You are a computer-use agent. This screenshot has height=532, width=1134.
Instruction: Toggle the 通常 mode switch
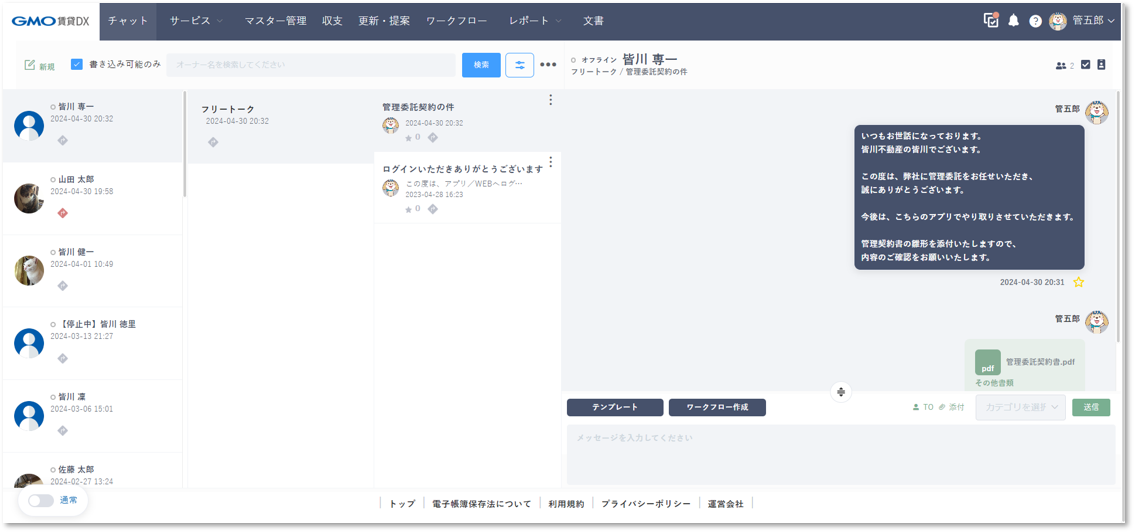(x=40, y=500)
